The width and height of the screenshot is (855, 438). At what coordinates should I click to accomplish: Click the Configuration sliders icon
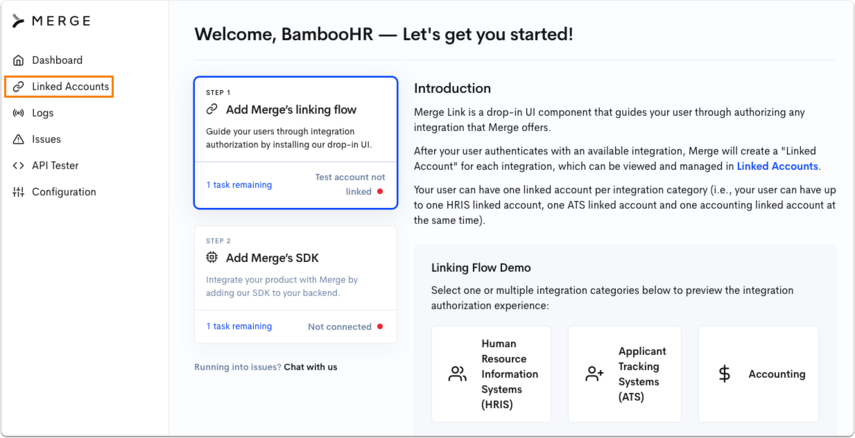pos(19,192)
